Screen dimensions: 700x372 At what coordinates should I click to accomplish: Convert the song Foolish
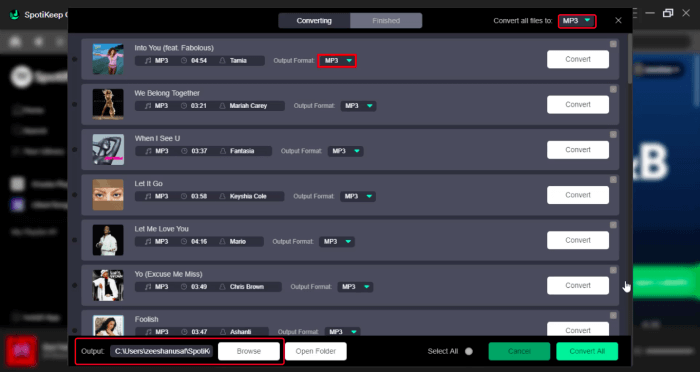[x=578, y=329]
